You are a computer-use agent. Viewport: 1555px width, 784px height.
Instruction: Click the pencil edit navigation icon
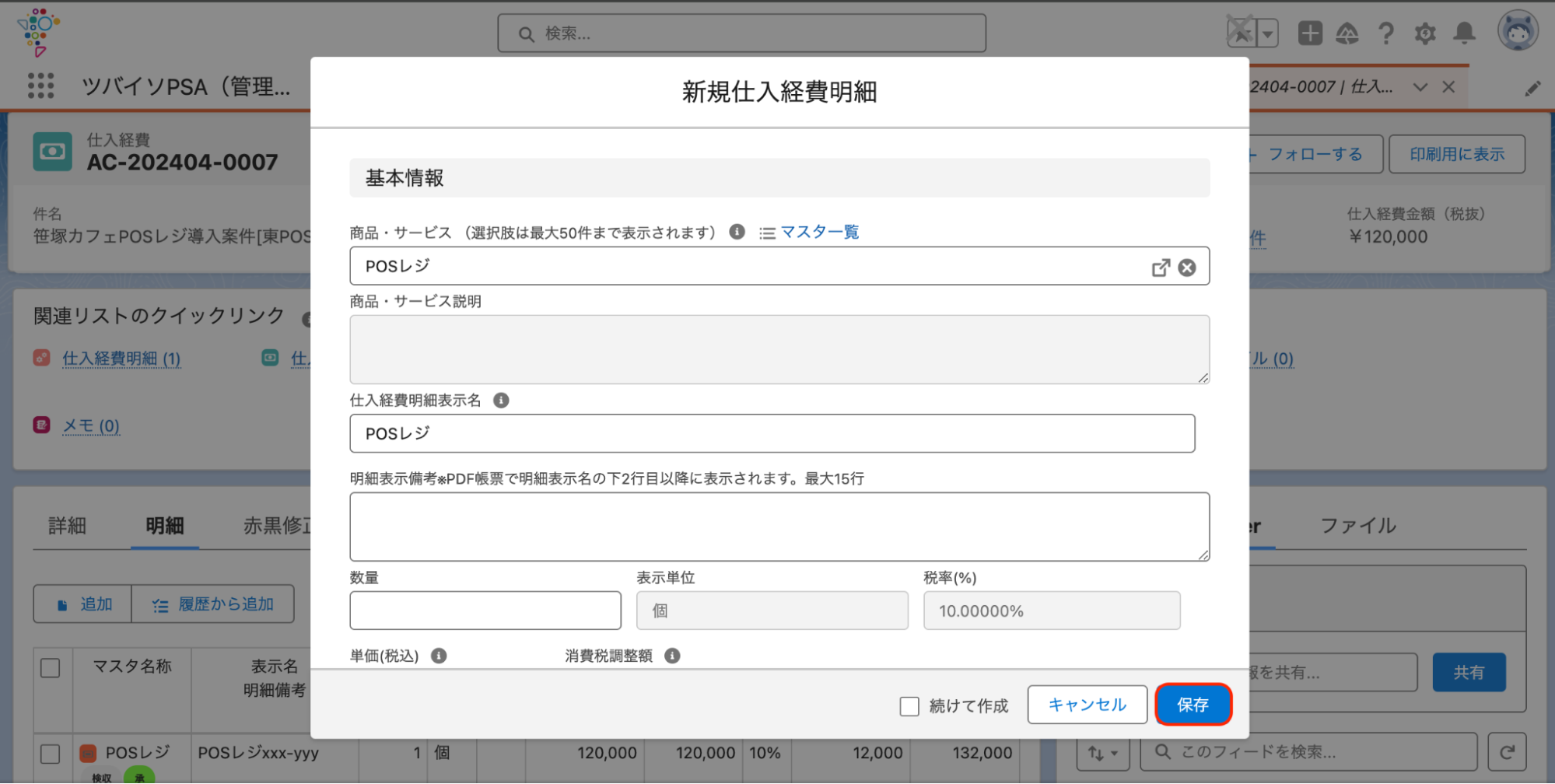(x=1532, y=88)
